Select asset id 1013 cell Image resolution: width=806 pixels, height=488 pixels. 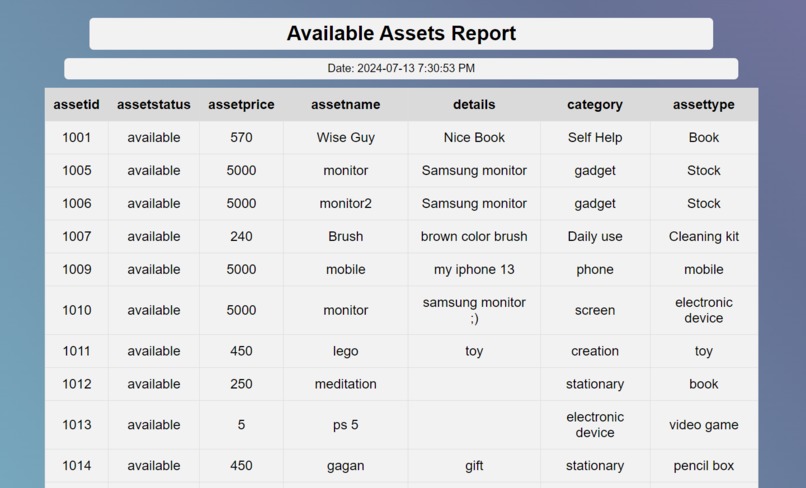tap(77, 425)
